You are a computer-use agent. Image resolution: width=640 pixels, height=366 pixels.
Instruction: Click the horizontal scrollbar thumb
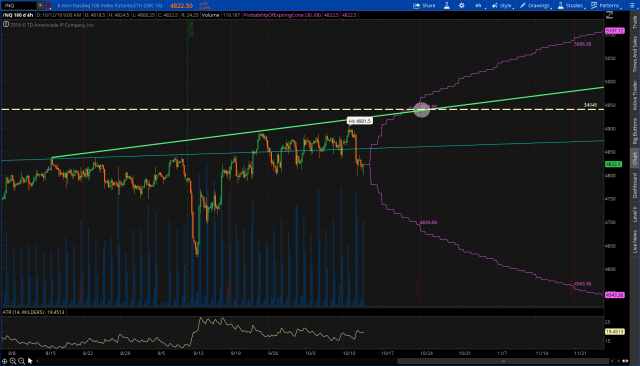[503, 361]
